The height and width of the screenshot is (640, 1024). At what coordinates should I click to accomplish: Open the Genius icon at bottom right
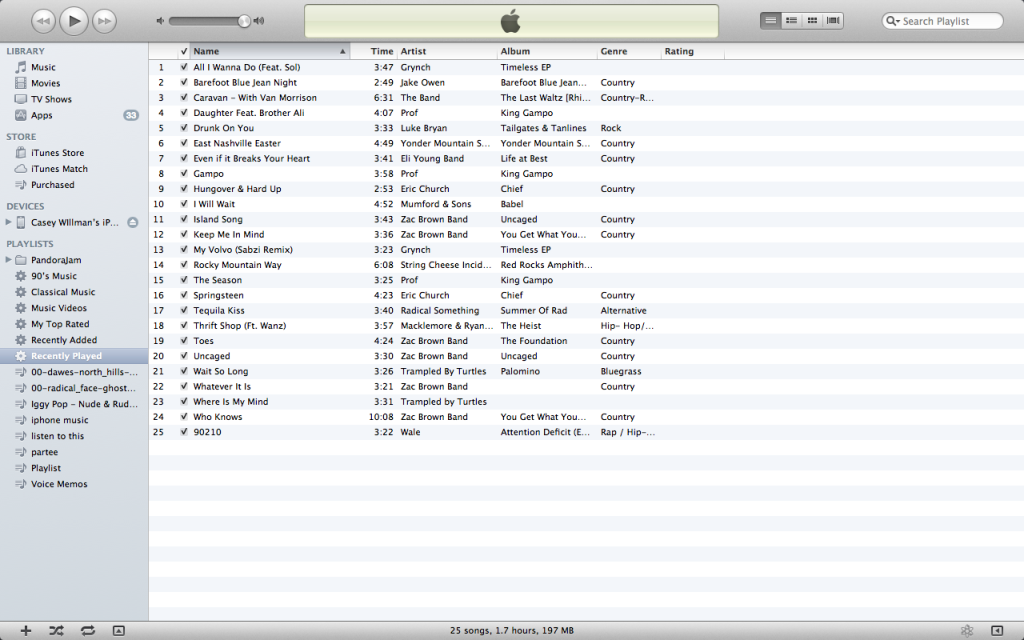pyautogui.click(x=966, y=630)
